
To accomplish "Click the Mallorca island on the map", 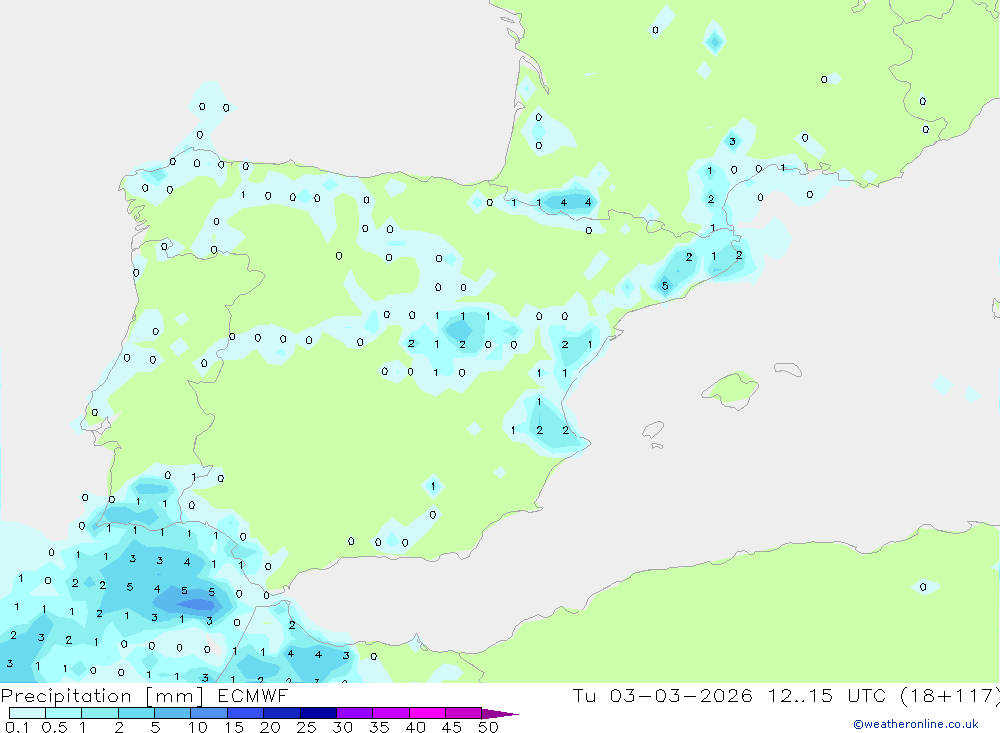I will 731,389.
